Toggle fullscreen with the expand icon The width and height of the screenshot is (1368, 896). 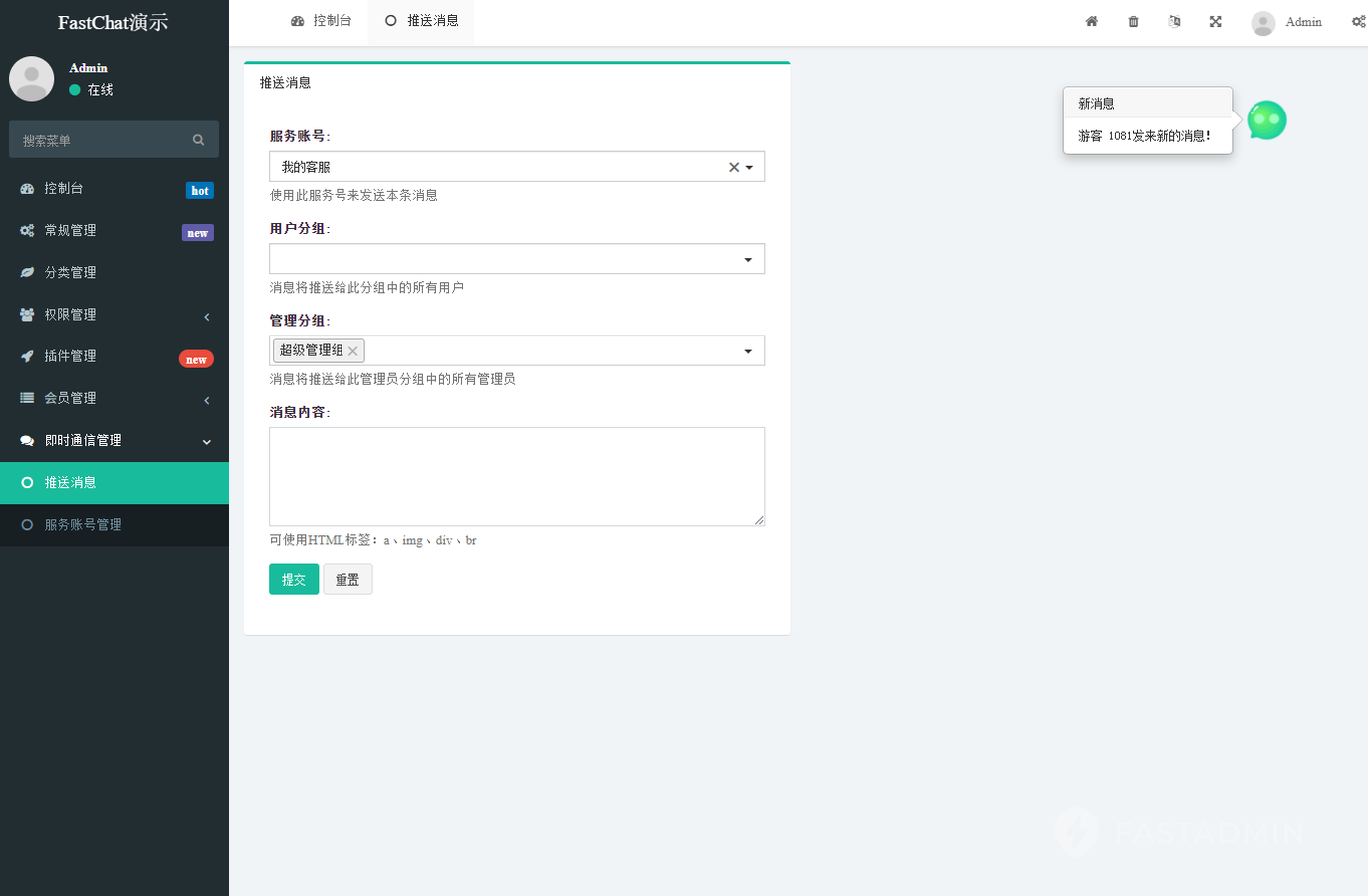coord(1215,21)
